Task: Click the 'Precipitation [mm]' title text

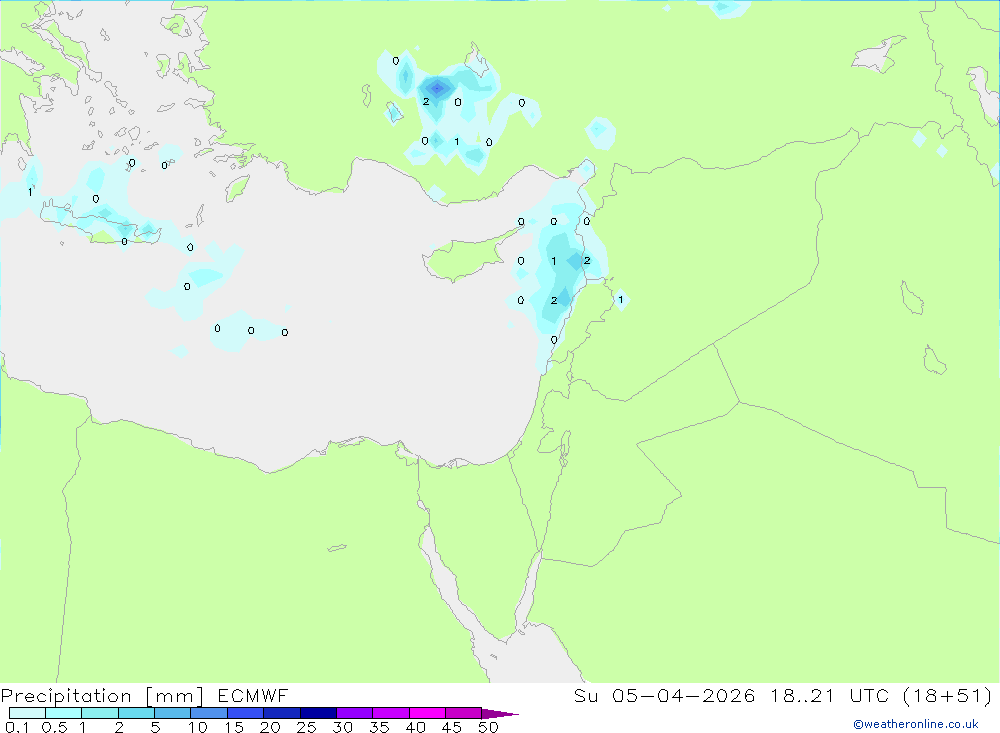Action: (102, 696)
